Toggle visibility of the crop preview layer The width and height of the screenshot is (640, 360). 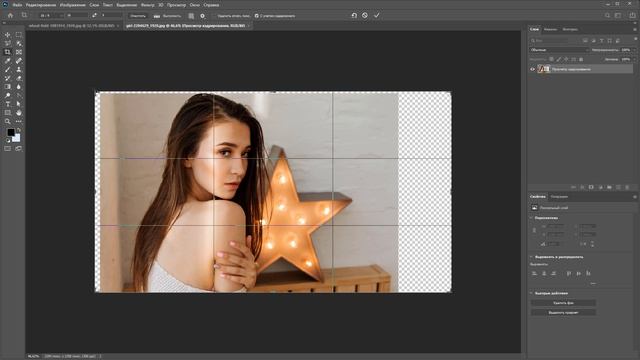[x=532, y=69]
